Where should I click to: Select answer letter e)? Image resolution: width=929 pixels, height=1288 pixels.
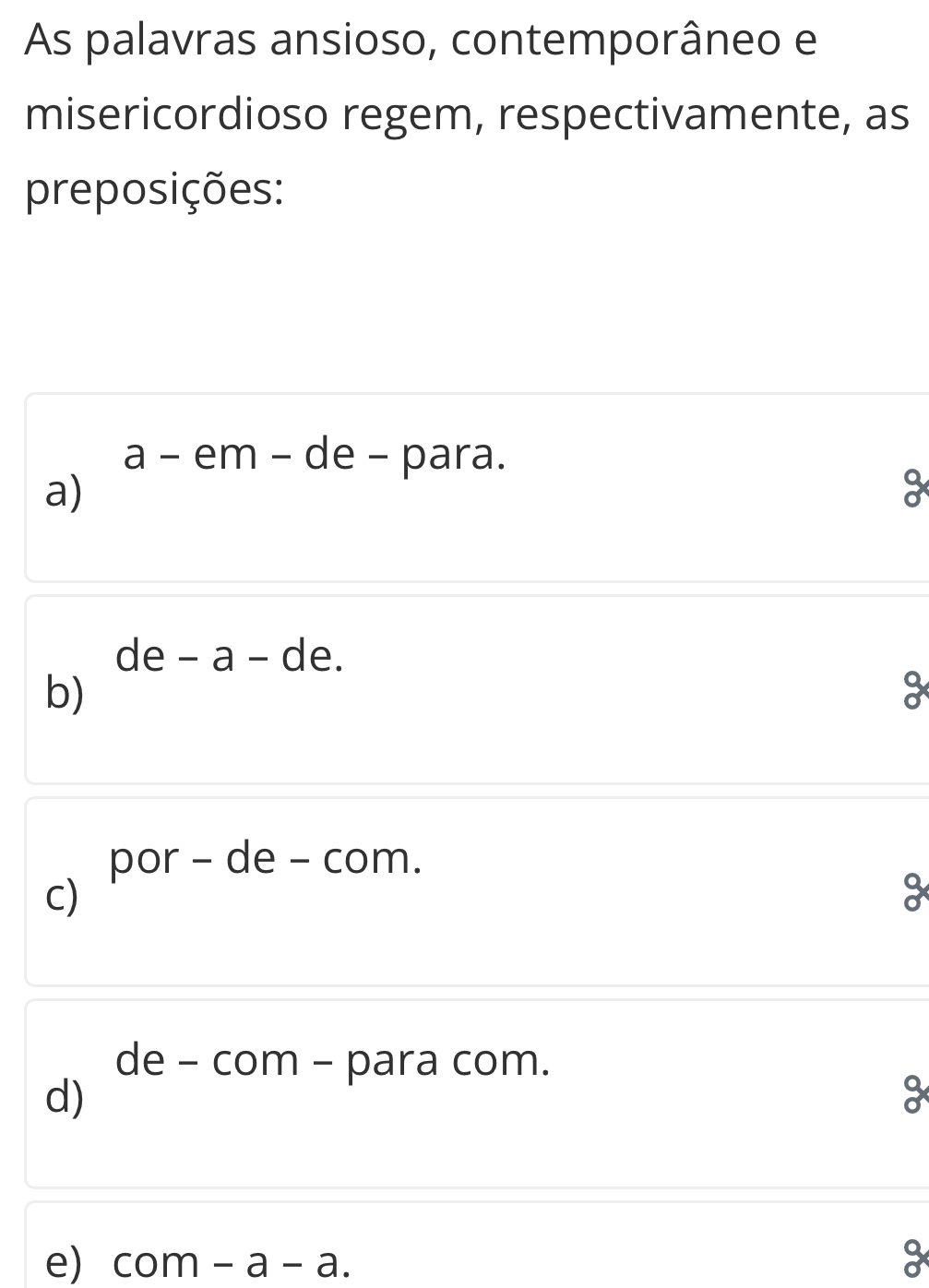point(64,1262)
